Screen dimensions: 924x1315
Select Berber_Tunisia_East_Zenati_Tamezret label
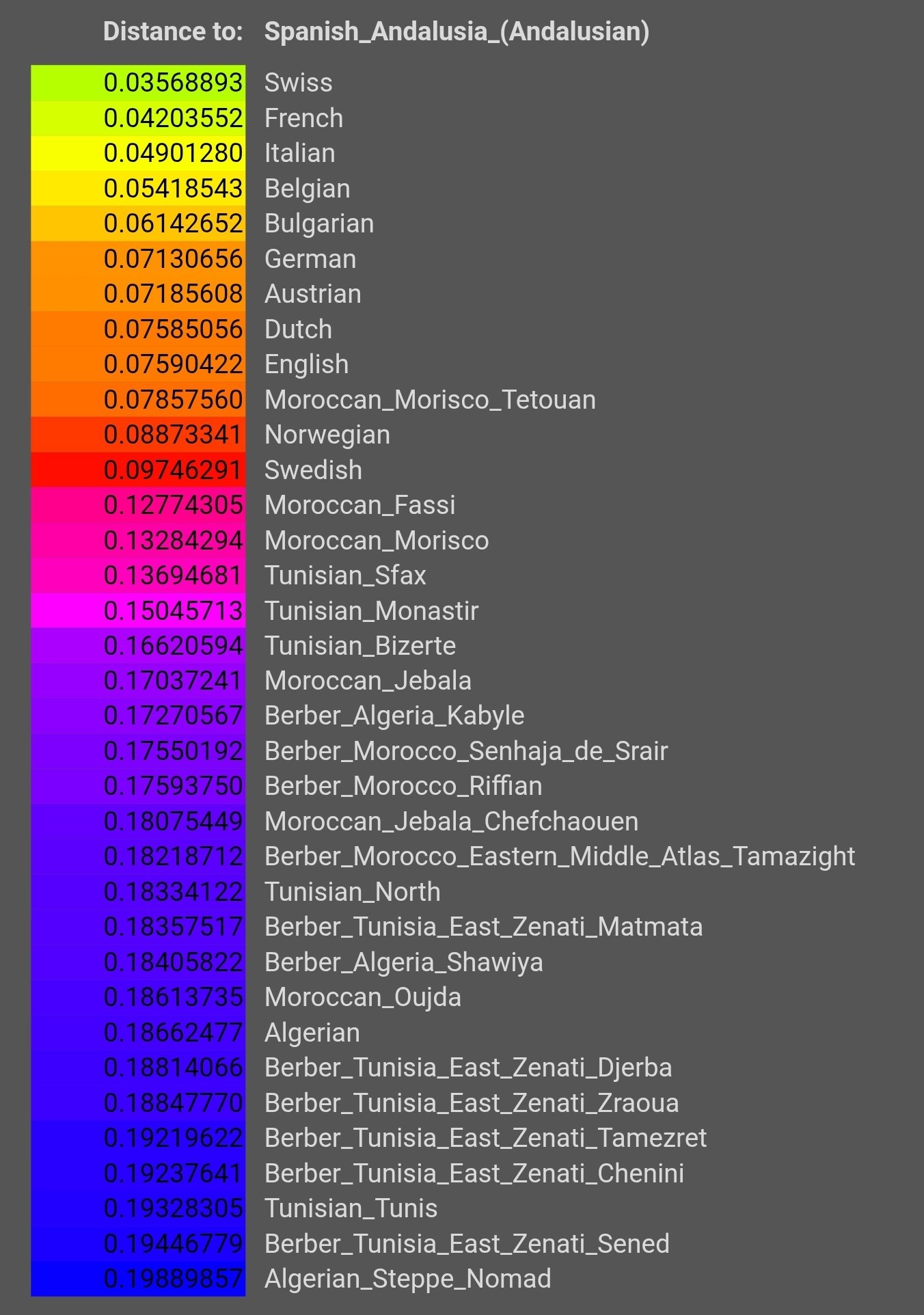[x=486, y=1138]
